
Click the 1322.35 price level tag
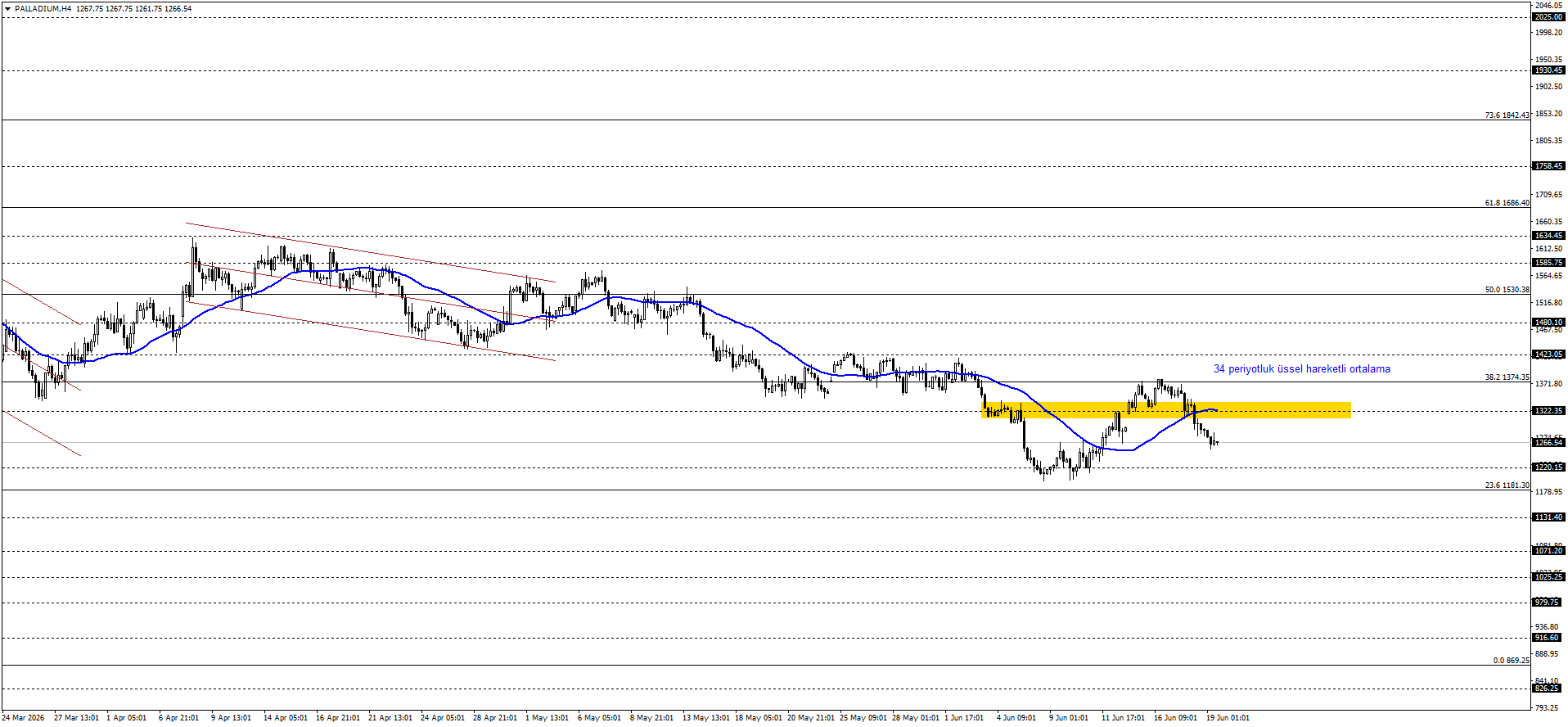pyautogui.click(x=1548, y=411)
